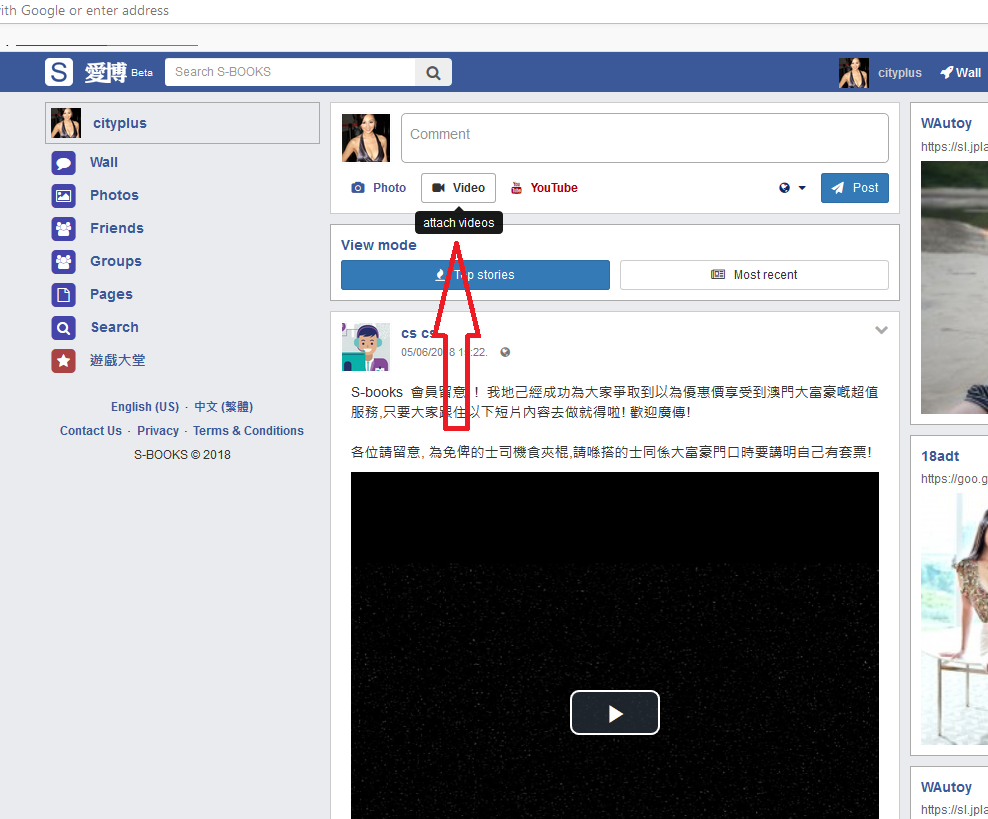Open Wall from the left sidebar
The image size is (988, 819).
pyautogui.click(x=103, y=162)
